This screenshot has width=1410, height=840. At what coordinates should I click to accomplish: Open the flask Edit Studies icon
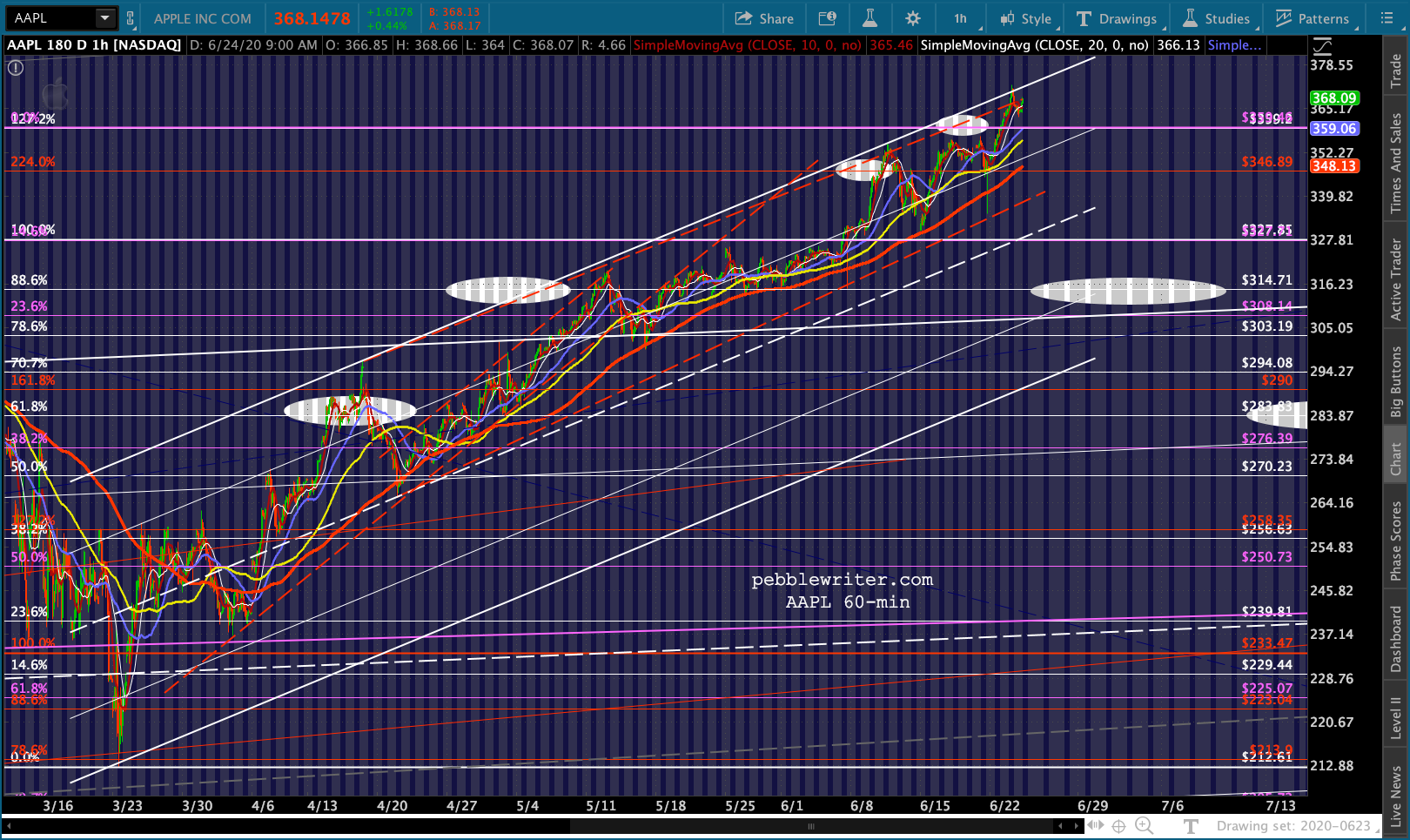[x=869, y=18]
